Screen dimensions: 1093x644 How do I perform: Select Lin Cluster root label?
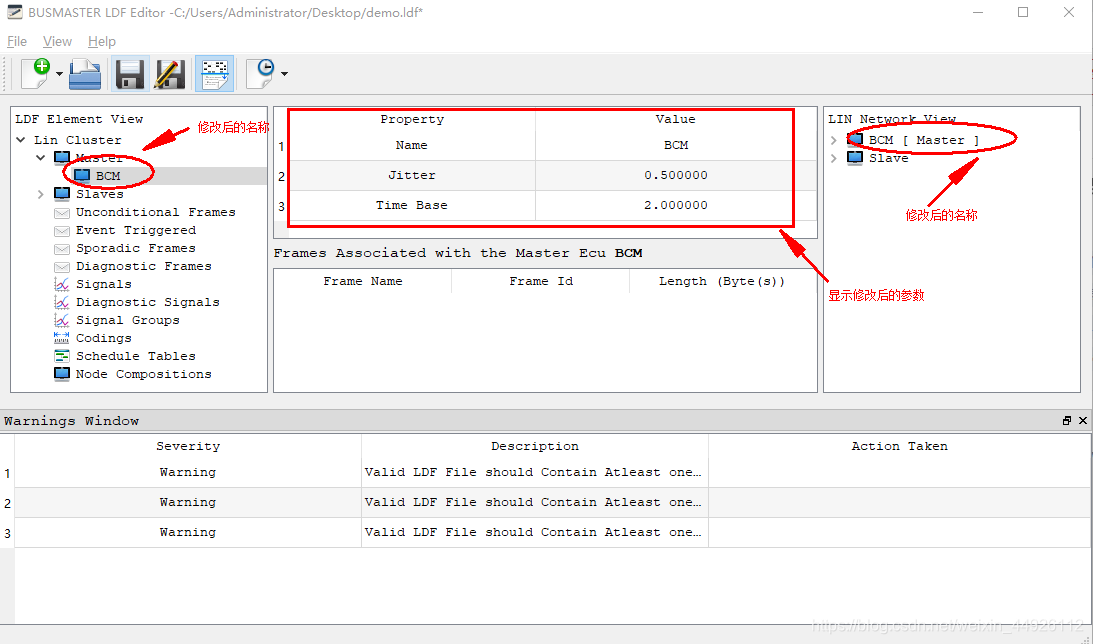(78, 140)
